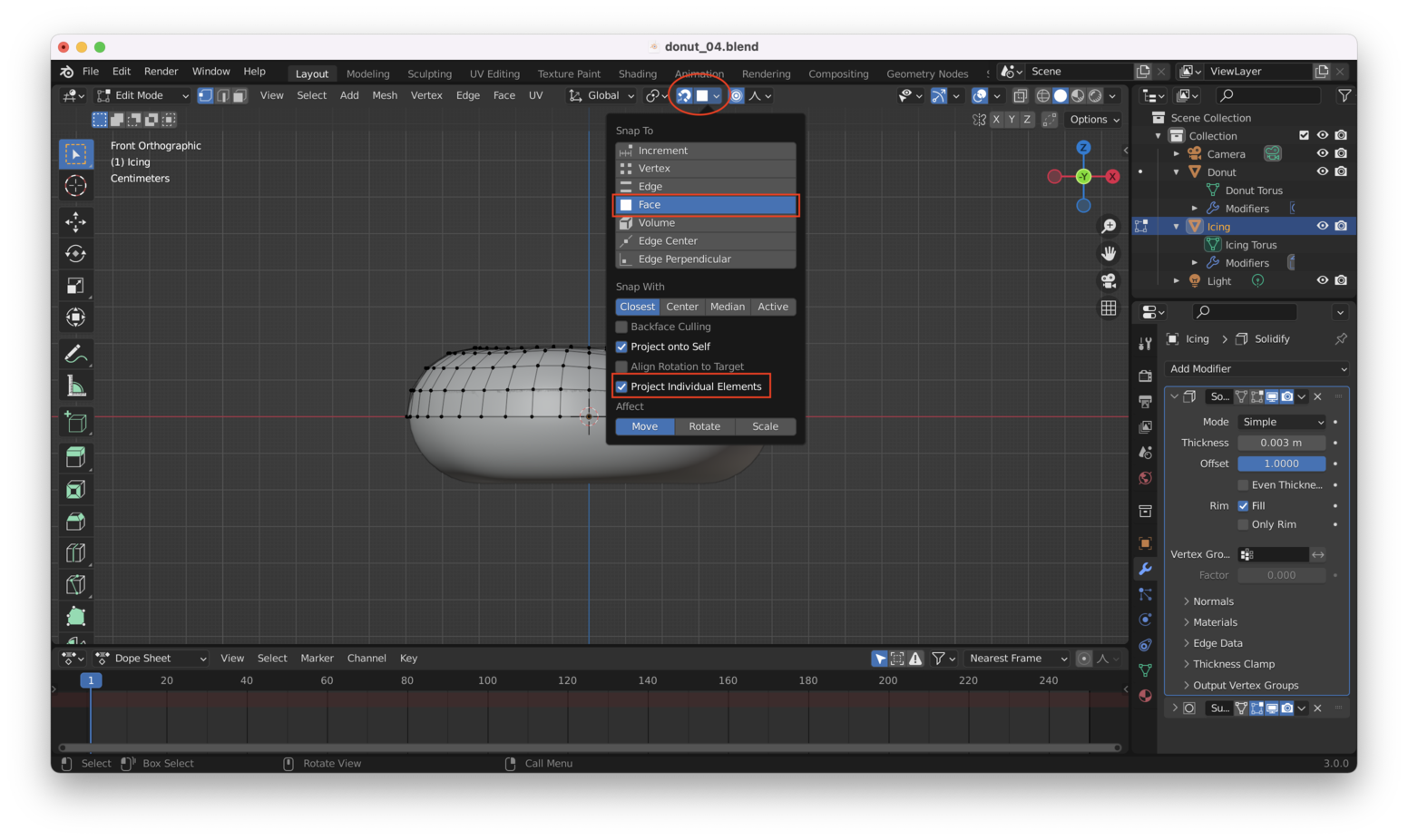Enable the Backface Culling checkbox

tap(622, 327)
